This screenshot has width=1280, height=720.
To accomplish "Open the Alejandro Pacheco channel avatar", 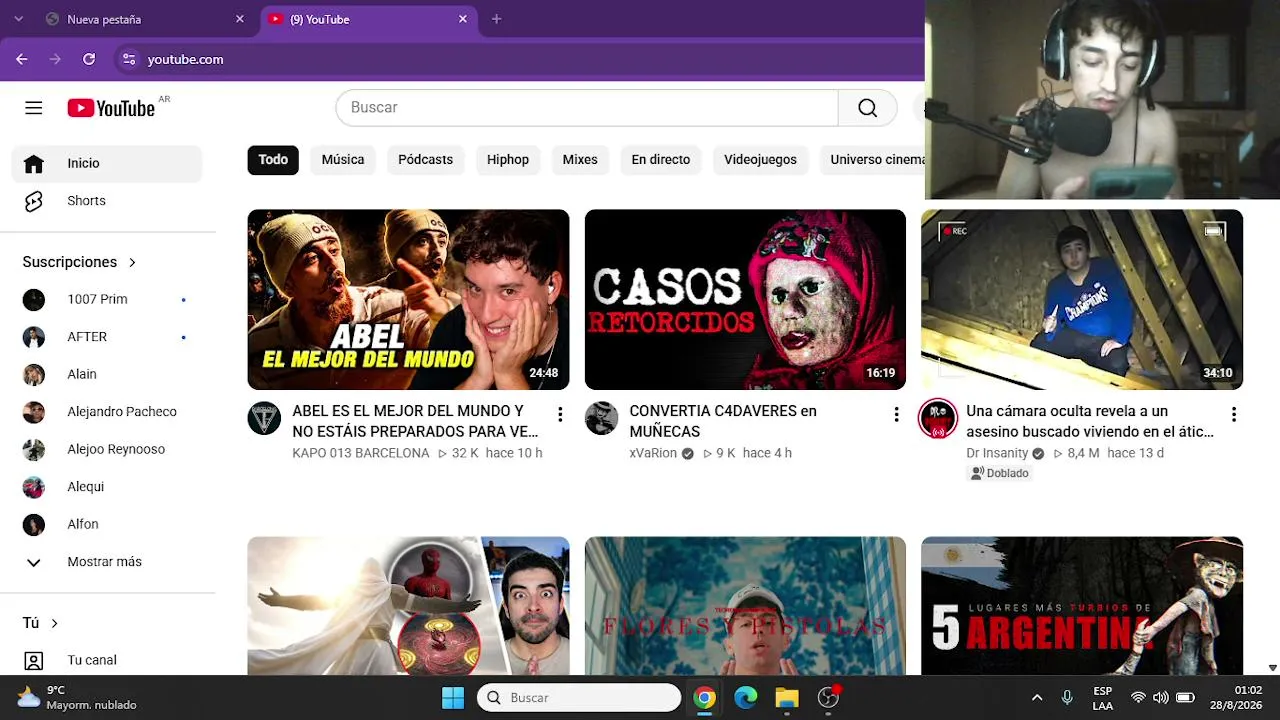I will [x=34, y=412].
